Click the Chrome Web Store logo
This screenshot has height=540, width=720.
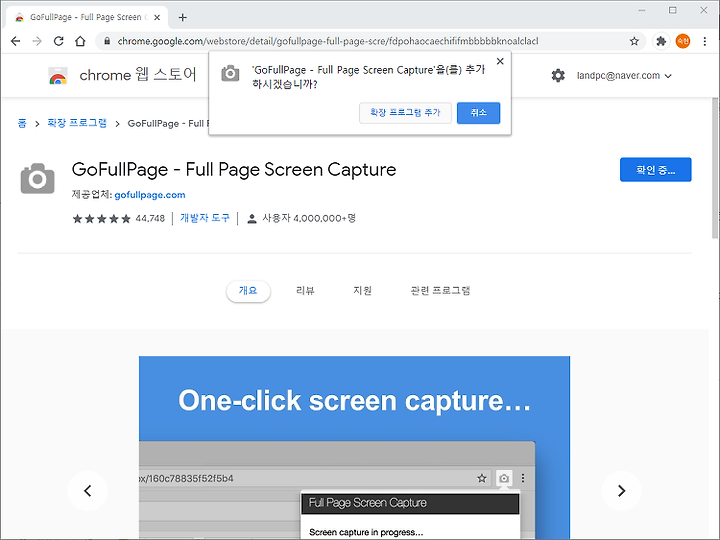tap(58, 75)
